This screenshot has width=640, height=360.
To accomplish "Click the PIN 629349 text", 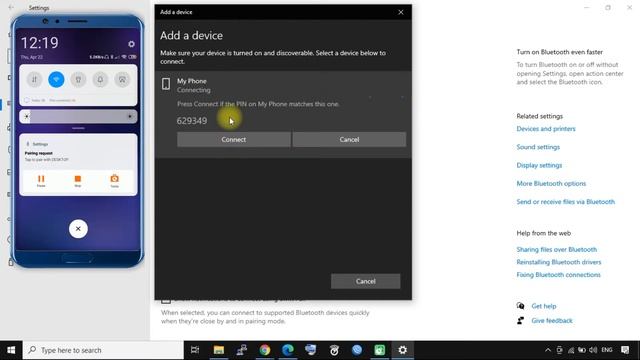I will coord(192,121).
